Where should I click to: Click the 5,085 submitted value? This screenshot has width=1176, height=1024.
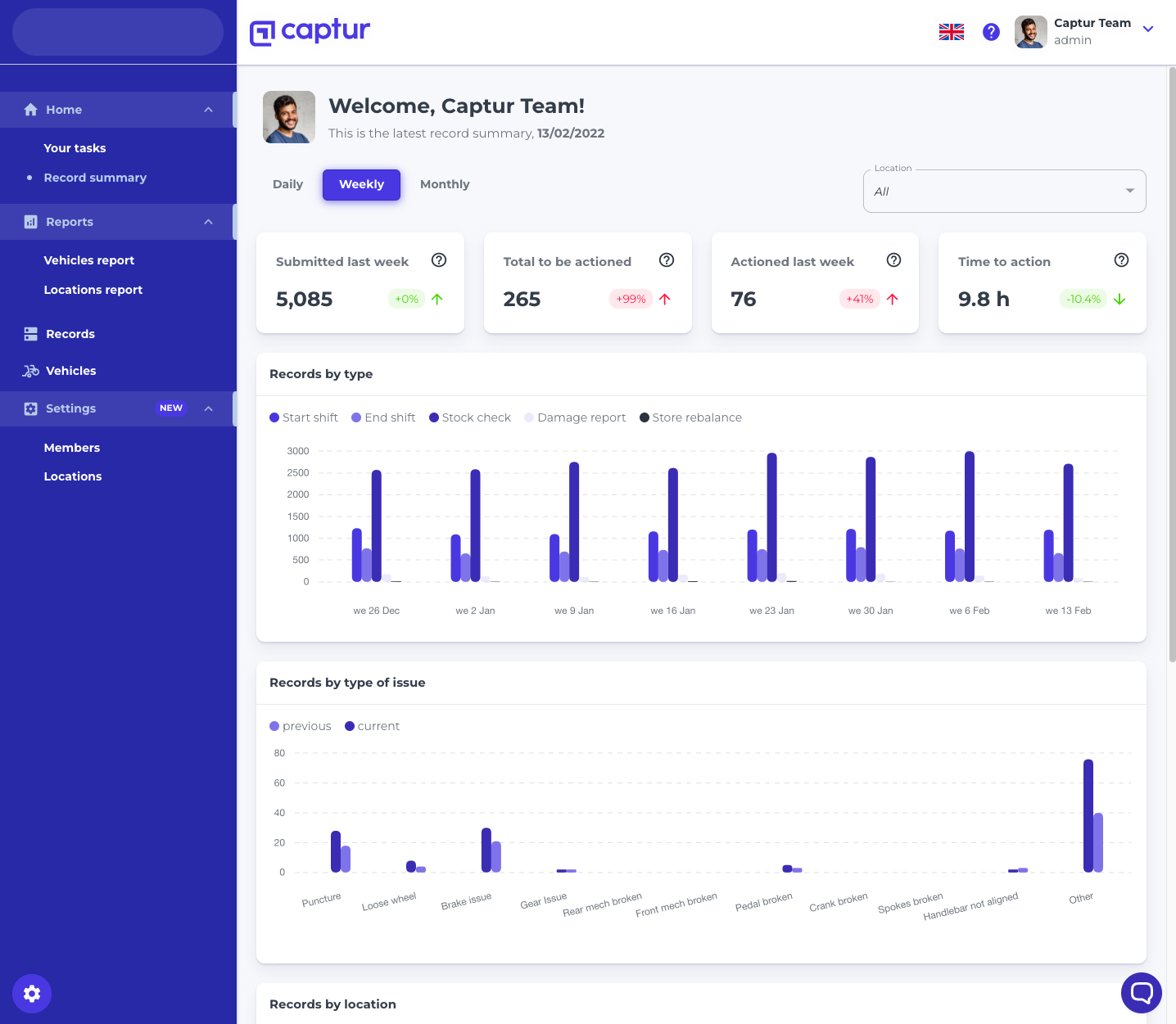pos(304,299)
